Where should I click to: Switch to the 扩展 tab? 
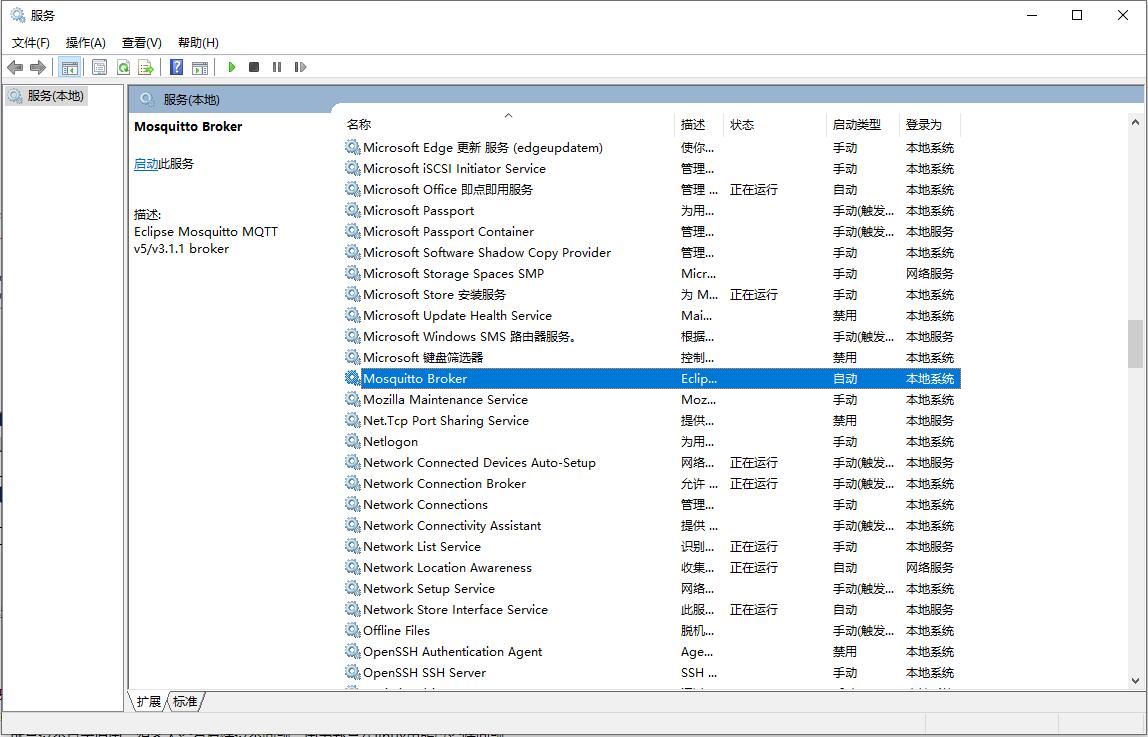(x=149, y=701)
